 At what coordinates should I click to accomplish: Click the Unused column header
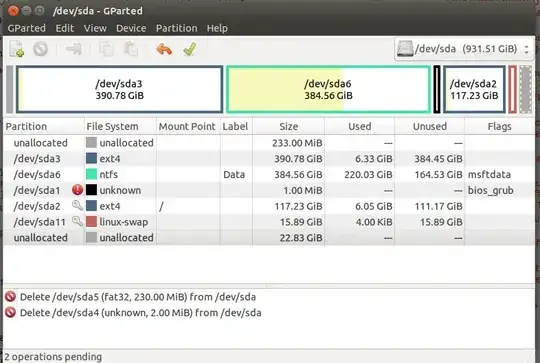tap(429, 126)
